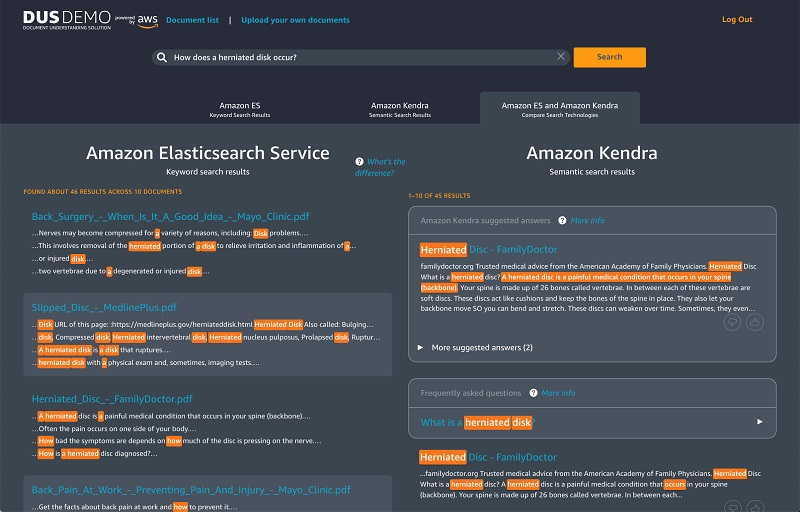Image resolution: width=800 pixels, height=512 pixels.
Task: Click Amazon Kendra semantic results heading
Action: click(592, 153)
